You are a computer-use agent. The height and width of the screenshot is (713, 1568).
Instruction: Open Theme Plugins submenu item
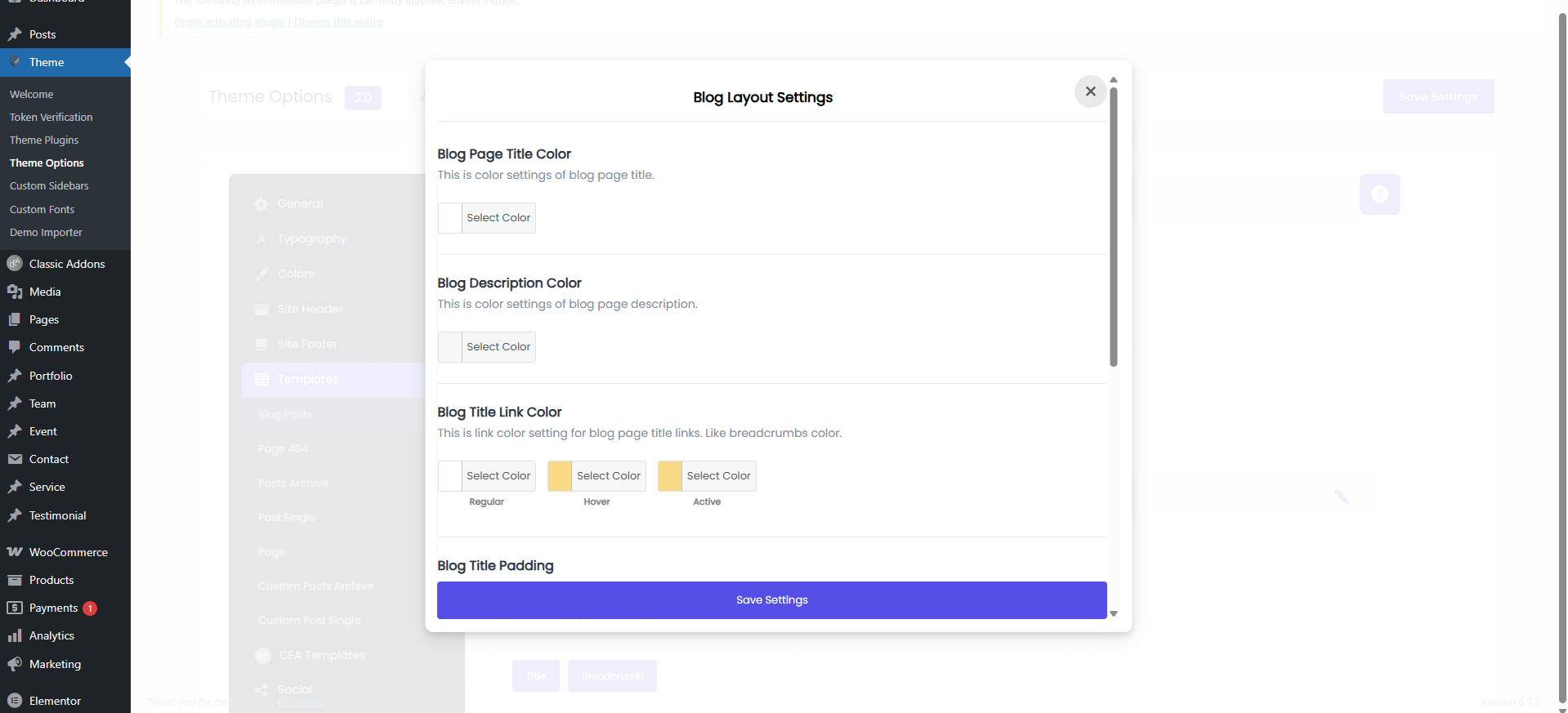(44, 140)
